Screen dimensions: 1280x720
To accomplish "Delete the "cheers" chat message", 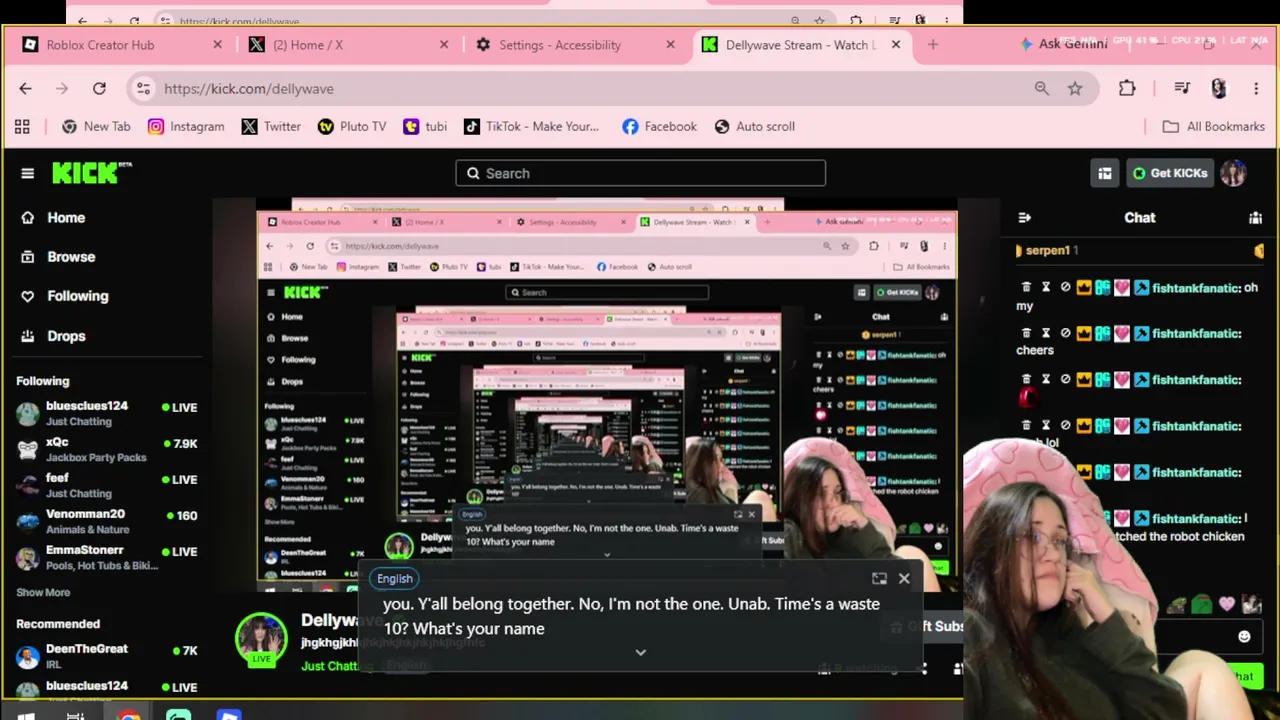I will click(1026, 333).
